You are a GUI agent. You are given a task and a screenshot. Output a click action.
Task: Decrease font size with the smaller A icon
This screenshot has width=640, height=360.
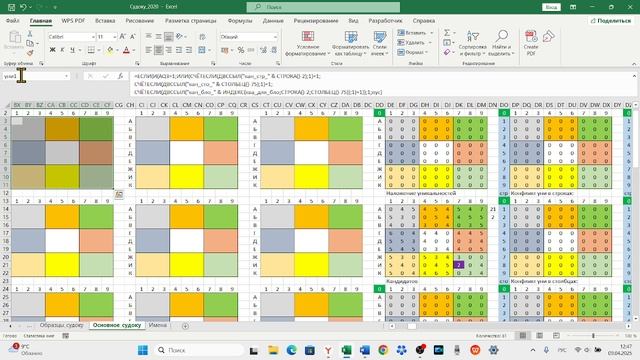point(133,37)
